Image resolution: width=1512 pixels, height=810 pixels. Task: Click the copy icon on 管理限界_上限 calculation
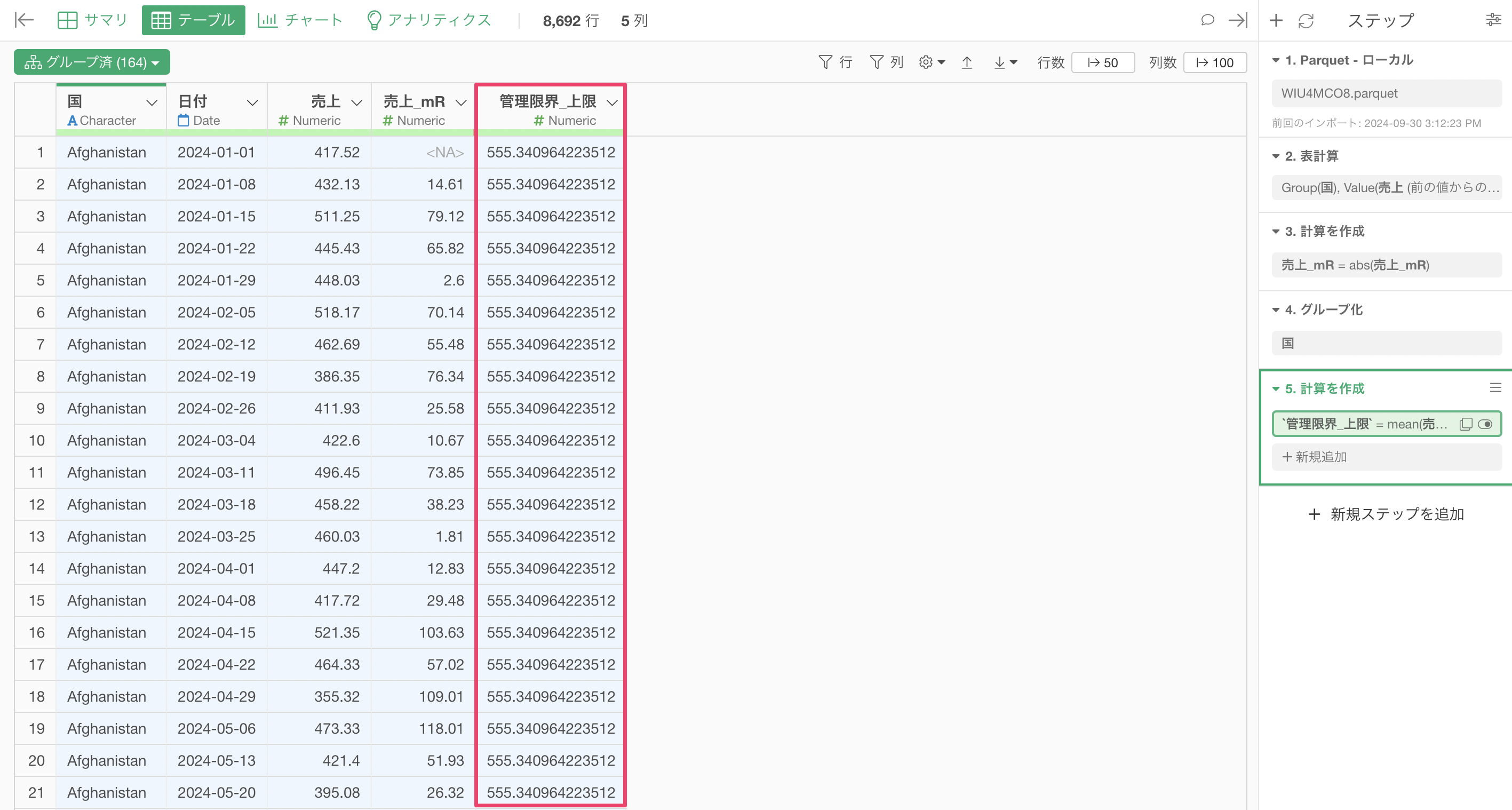pos(1466,424)
